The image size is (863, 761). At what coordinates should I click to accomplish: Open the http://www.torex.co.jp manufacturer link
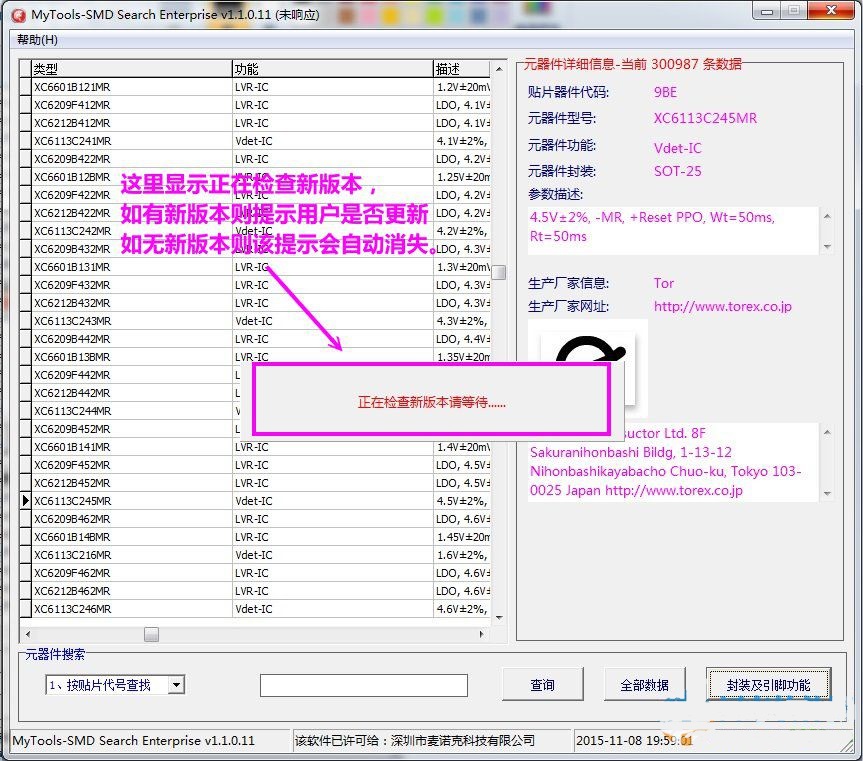pos(723,306)
